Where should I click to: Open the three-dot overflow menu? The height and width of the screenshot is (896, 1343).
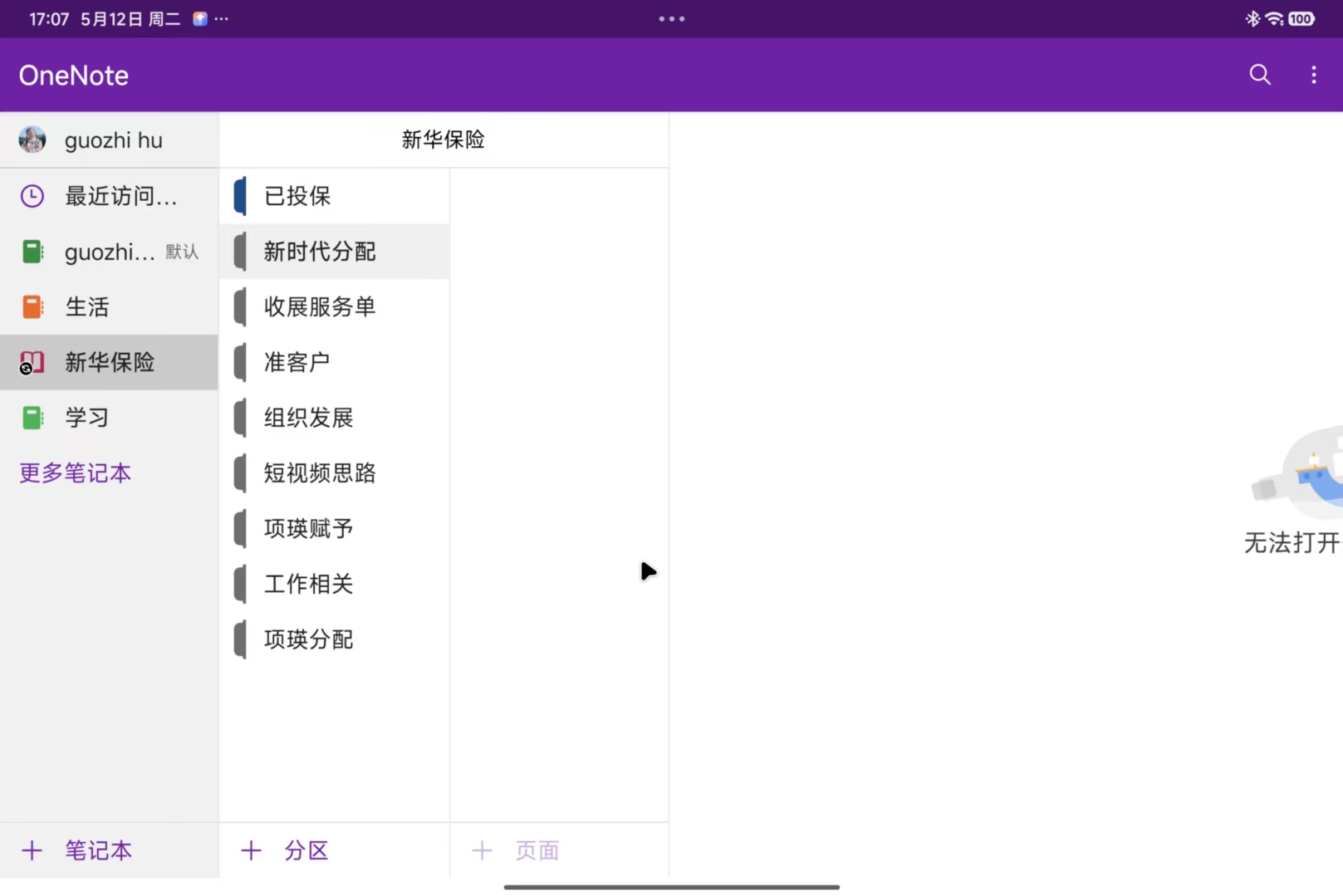coord(1313,75)
